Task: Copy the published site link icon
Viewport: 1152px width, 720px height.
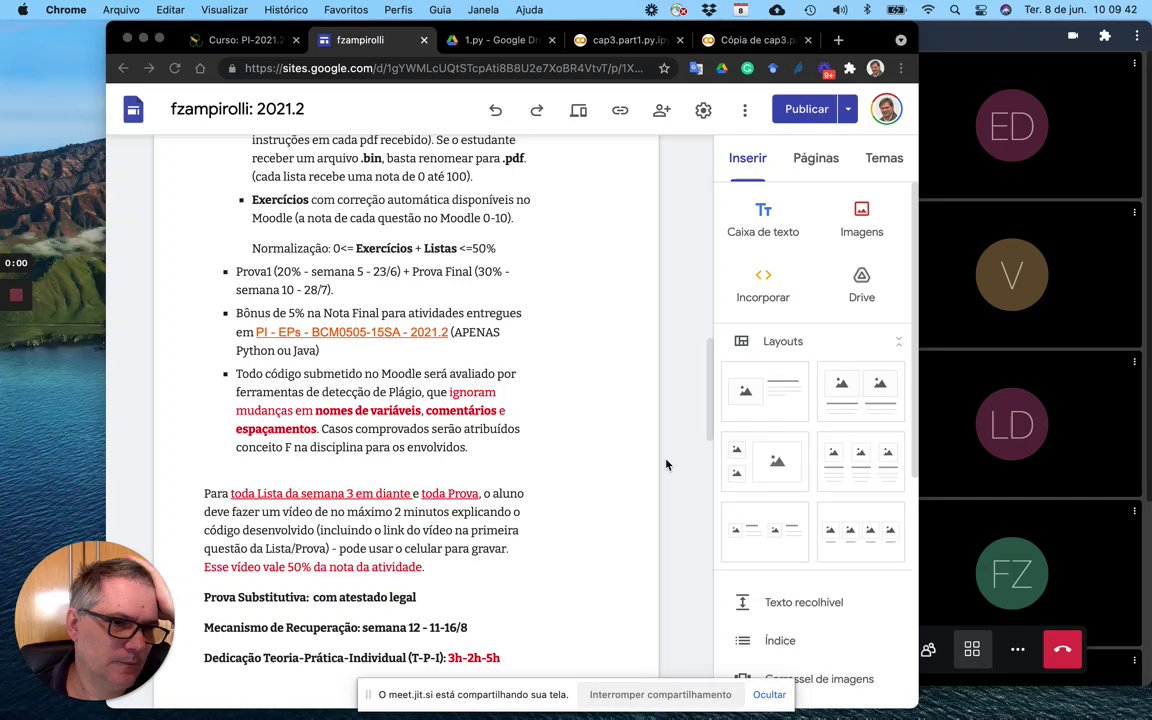Action: tap(620, 110)
